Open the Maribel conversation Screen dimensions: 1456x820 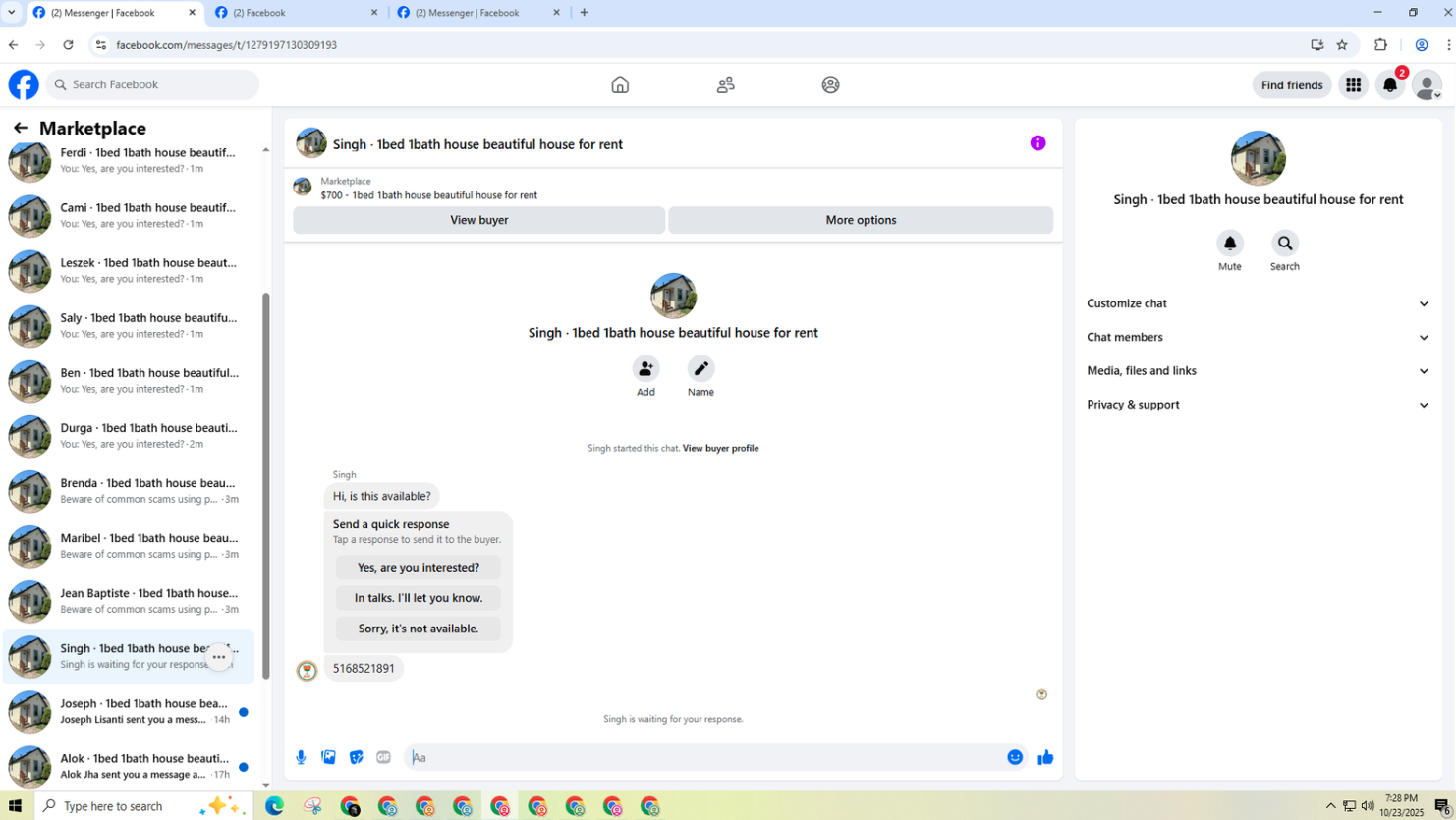coord(128,545)
